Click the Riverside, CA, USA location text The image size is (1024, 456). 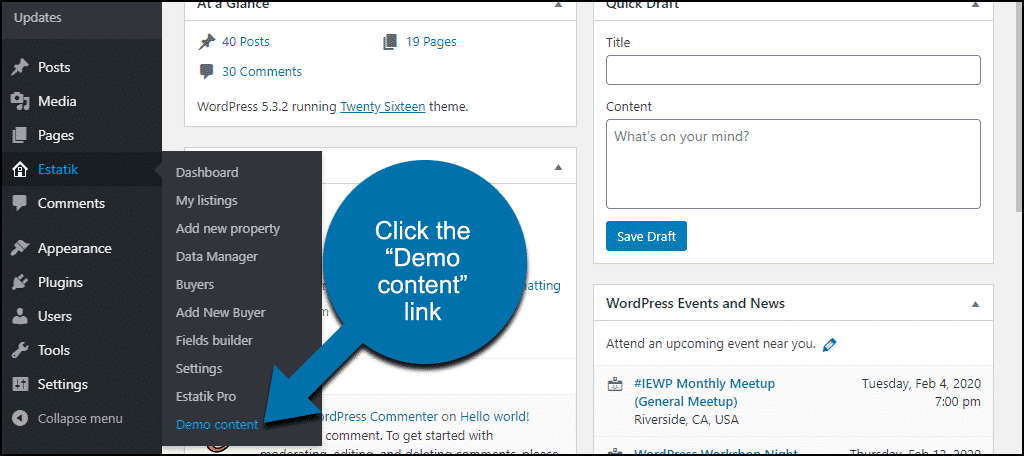point(686,419)
